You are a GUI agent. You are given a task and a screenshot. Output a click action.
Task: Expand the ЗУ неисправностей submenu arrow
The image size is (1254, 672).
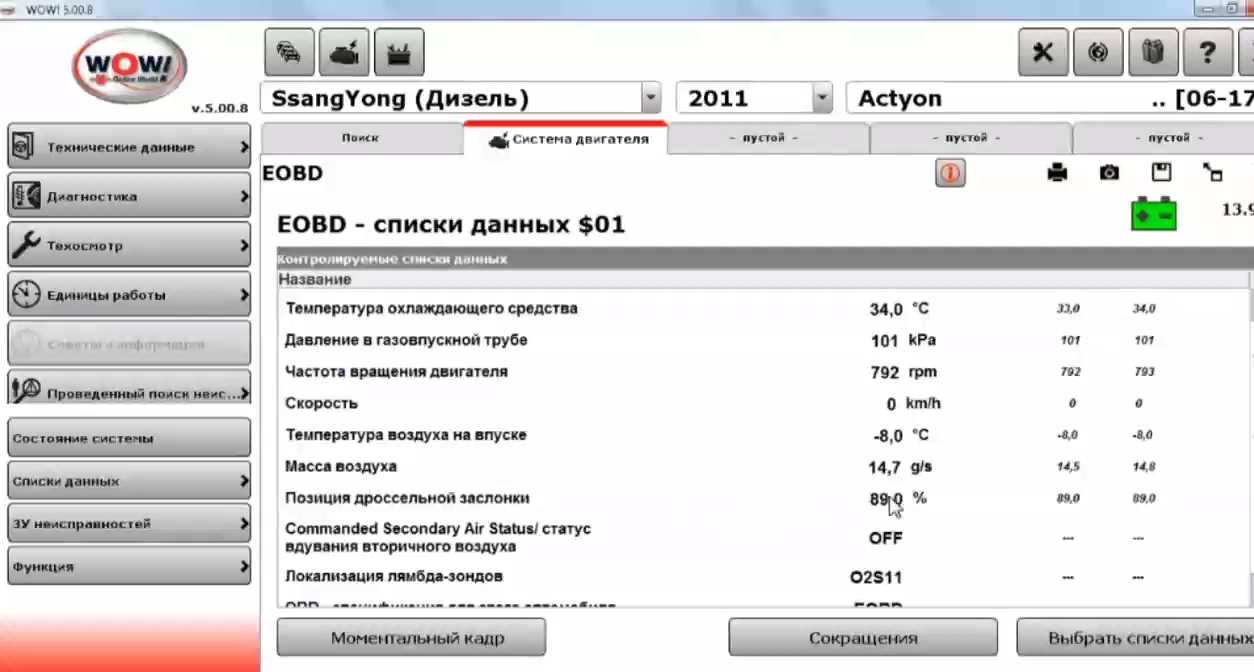tap(244, 523)
